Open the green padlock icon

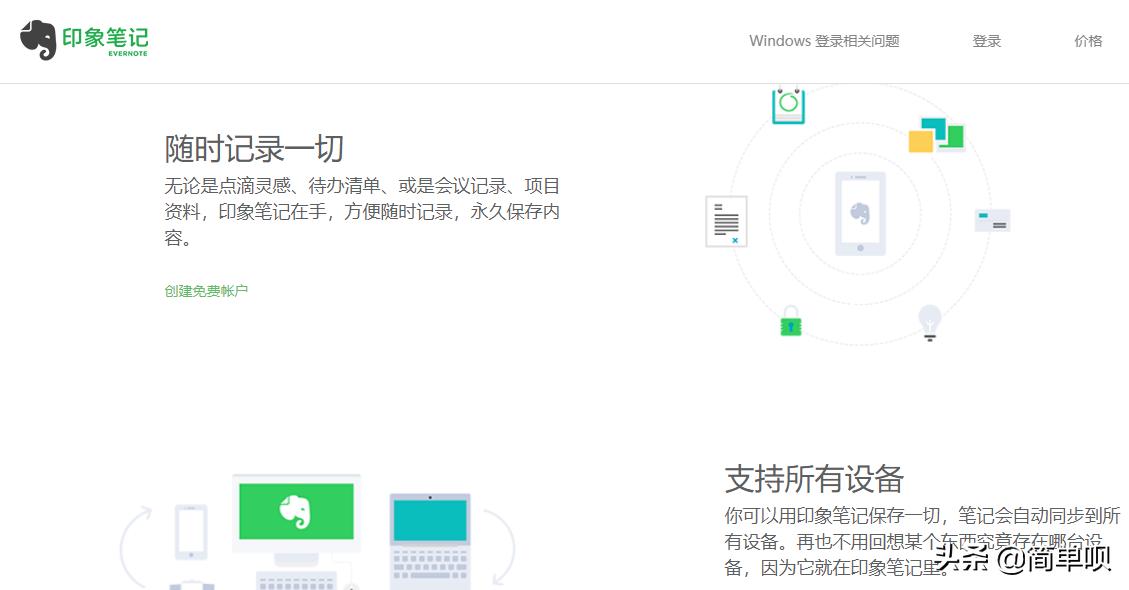click(790, 325)
